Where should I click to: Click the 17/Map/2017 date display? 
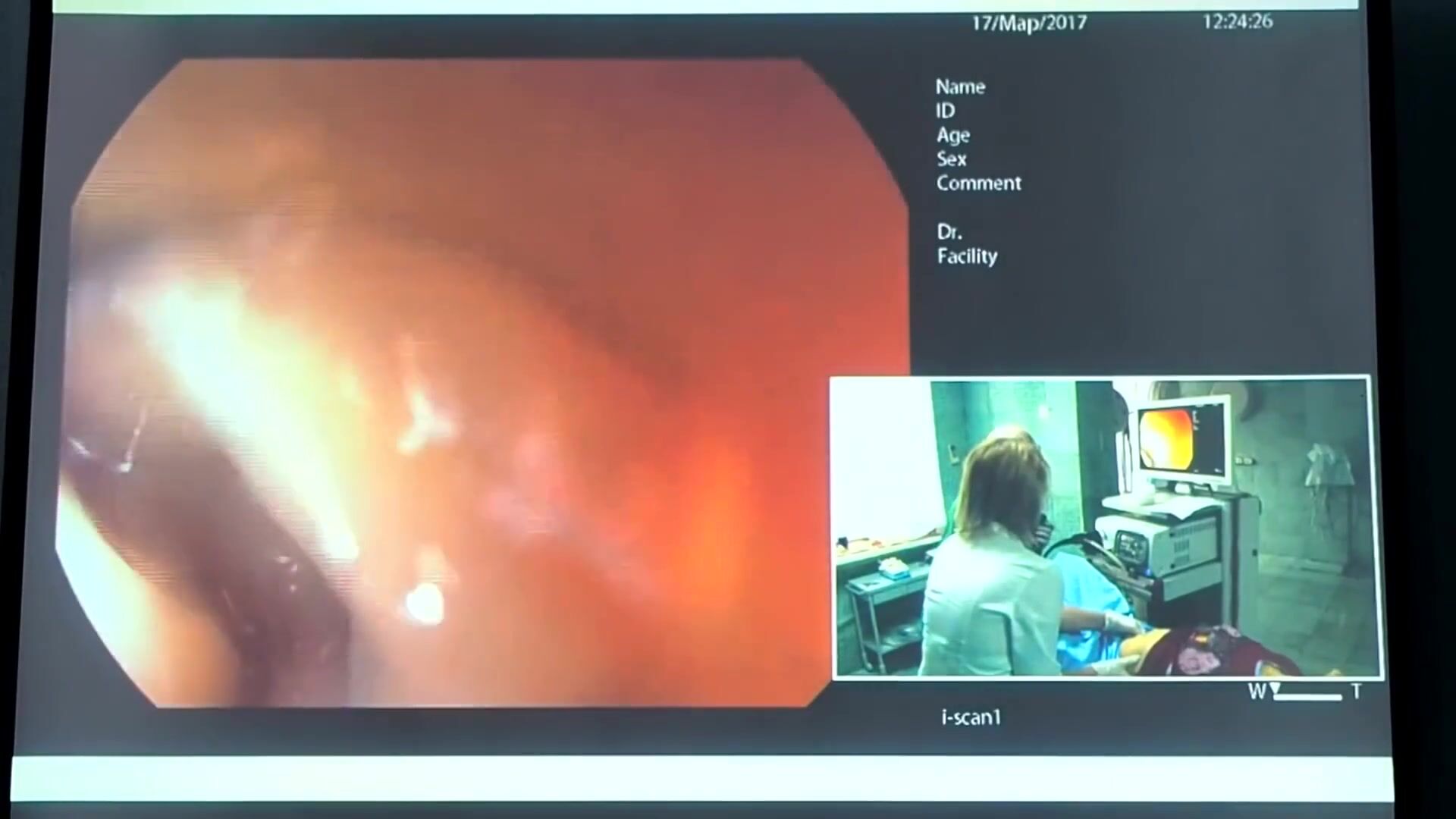tap(1029, 23)
